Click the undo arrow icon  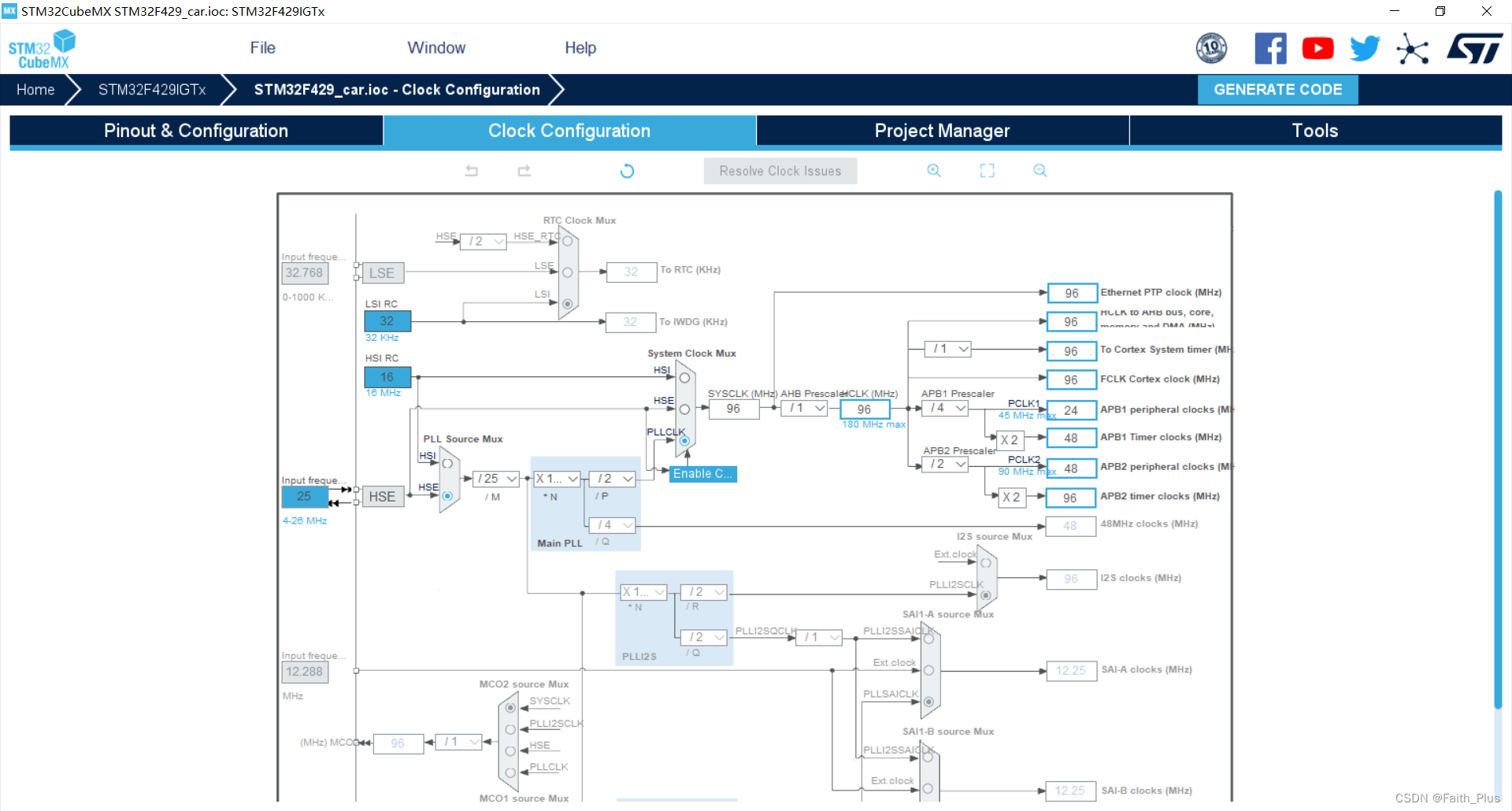click(x=472, y=171)
